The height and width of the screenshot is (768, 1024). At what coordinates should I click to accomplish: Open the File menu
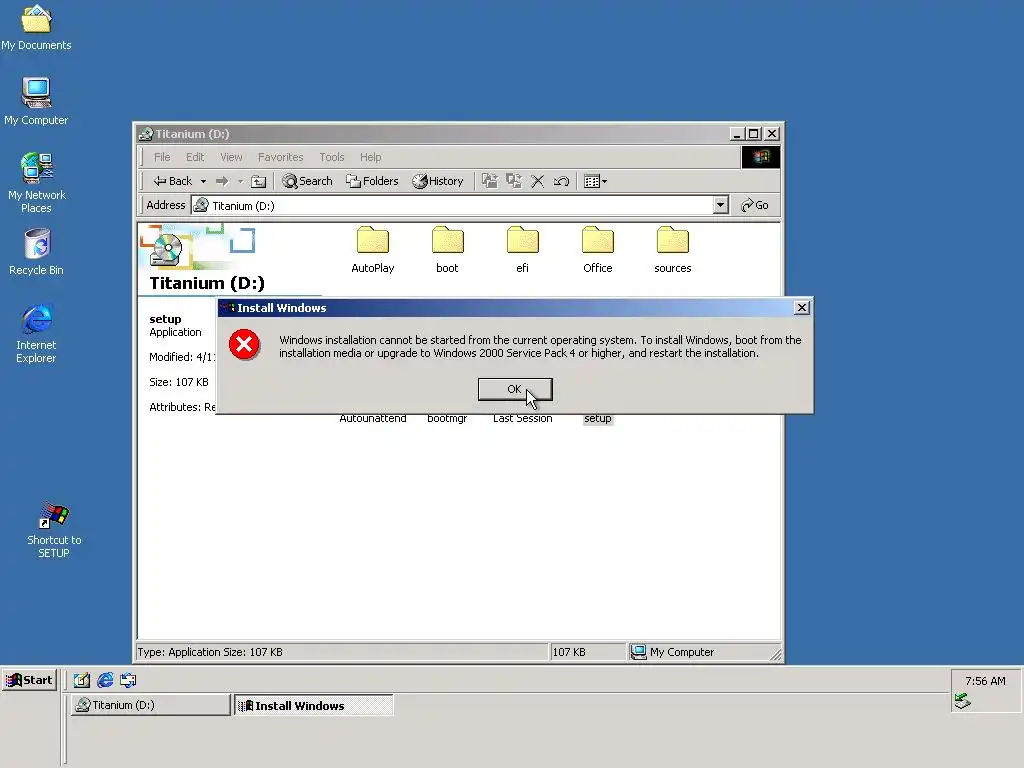coord(162,157)
